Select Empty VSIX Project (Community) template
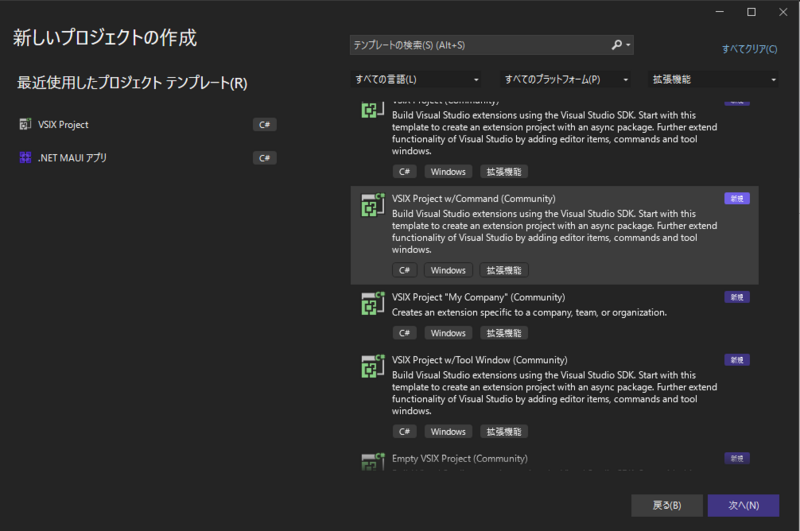 pos(555,459)
